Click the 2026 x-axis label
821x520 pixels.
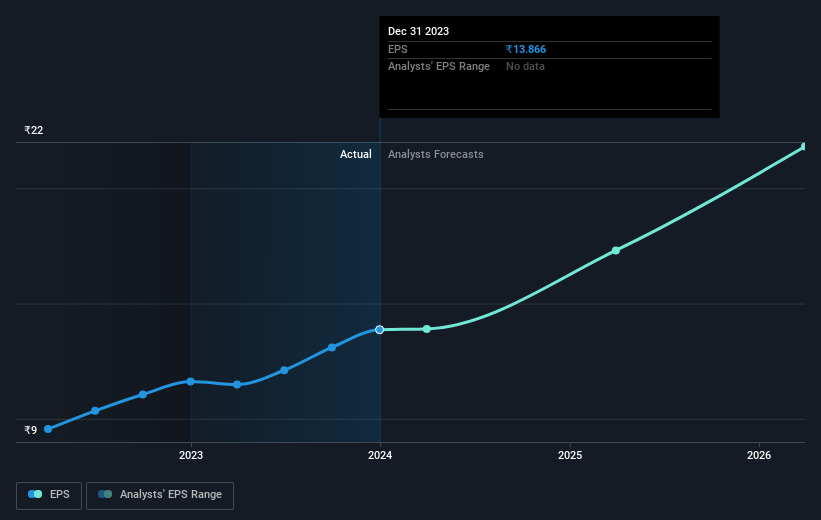coord(759,455)
